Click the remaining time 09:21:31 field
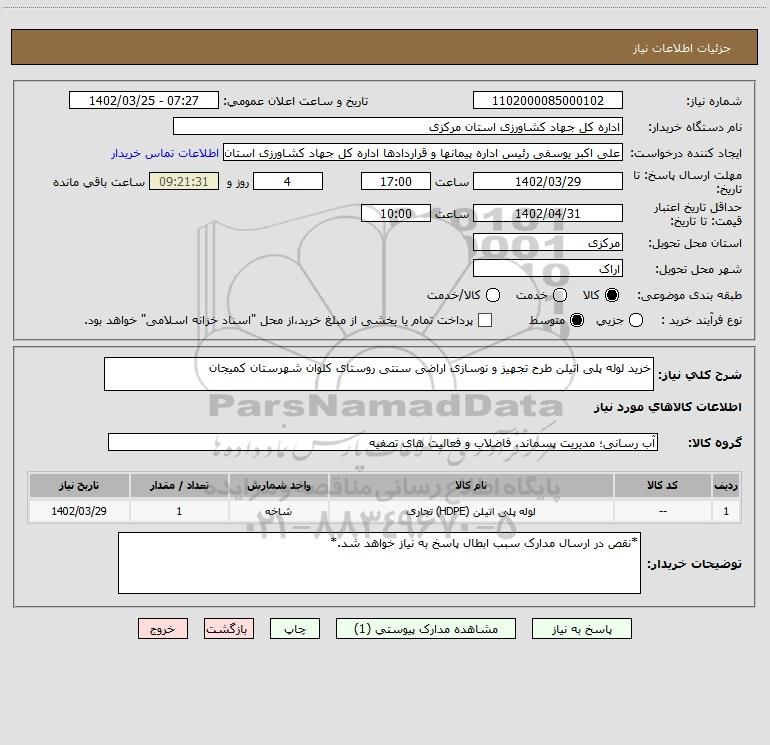Image resolution: width=770 pixels, height=745 pixels. [184, 181]
